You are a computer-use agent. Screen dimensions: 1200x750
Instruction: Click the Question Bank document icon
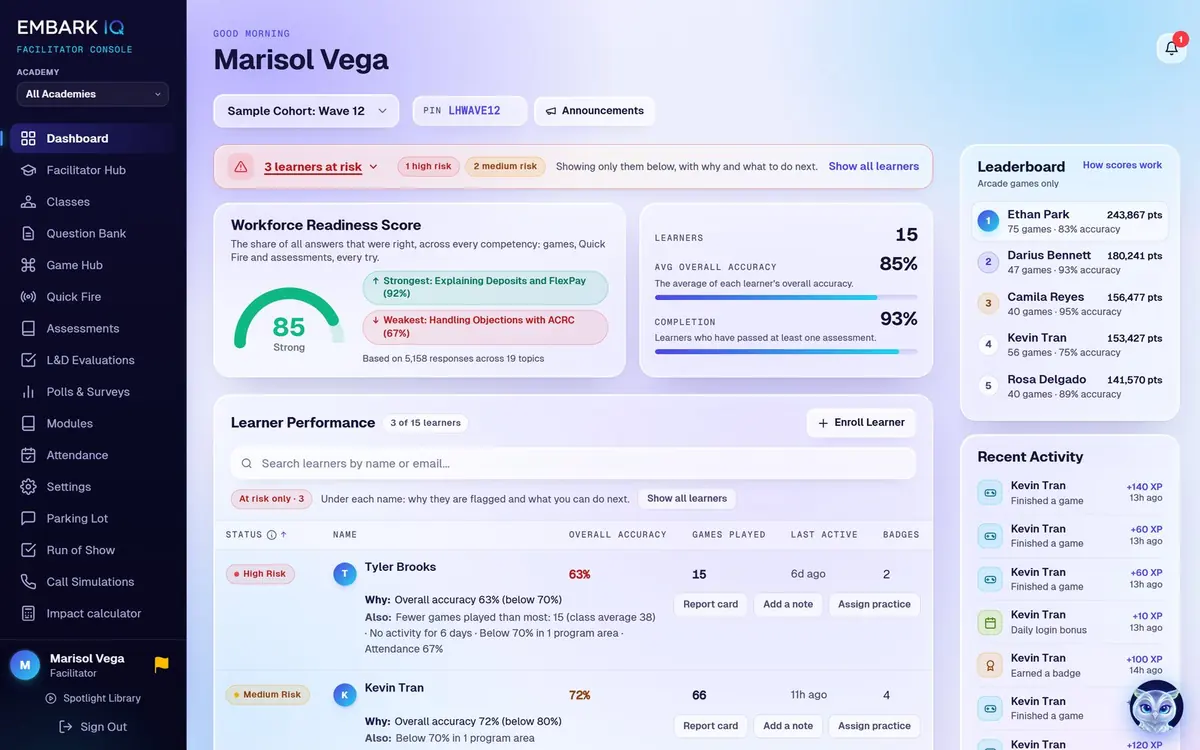pyautogui.click(x=28, y=233)
